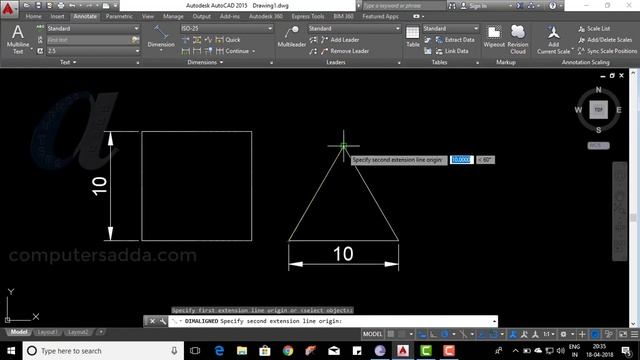Viewport: 640px width, 360px height.
Task: Open Windows Start menu
Action: [x=11, y=351]
